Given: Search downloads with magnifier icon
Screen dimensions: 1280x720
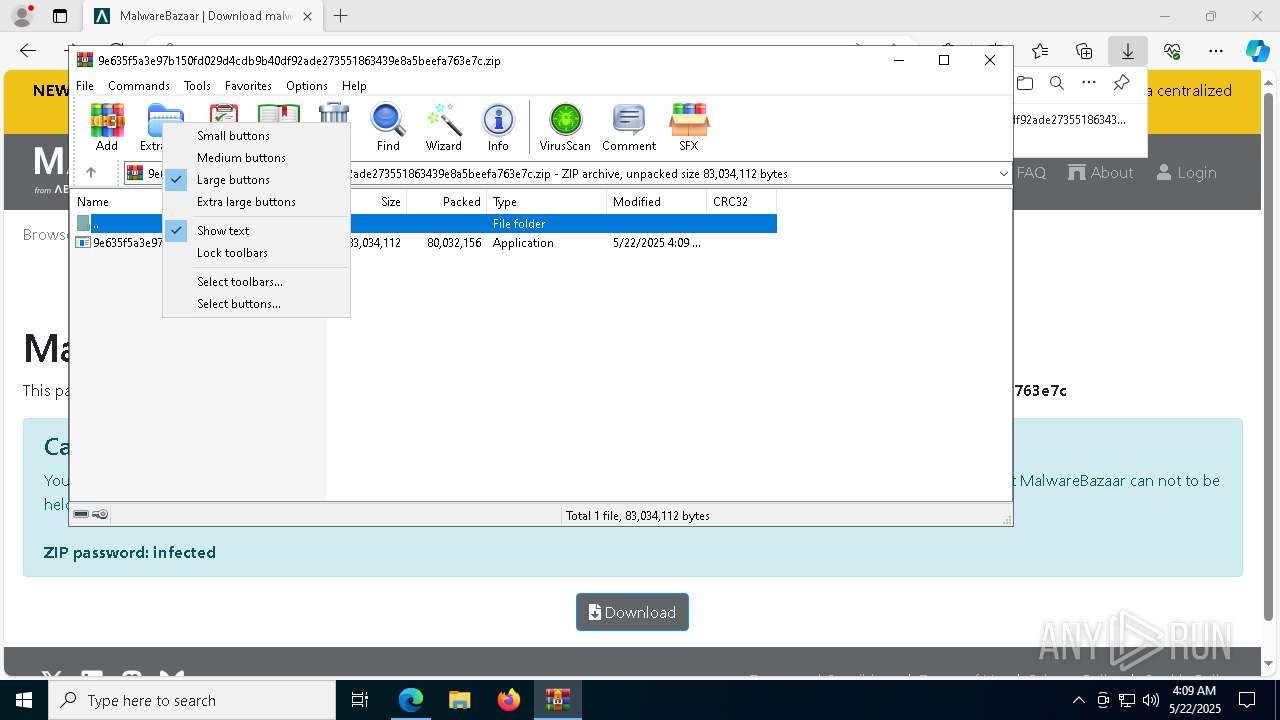Looking at the screenshot, I should (x=1057, y=83).
